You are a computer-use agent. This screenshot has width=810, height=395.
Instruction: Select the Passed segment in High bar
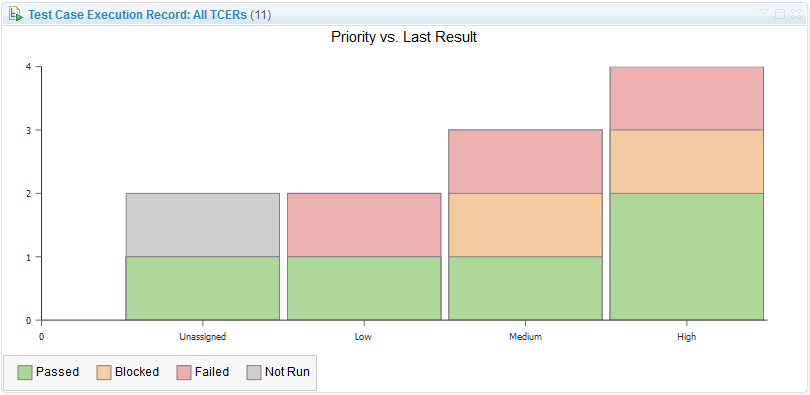click(x=687, y=257)
